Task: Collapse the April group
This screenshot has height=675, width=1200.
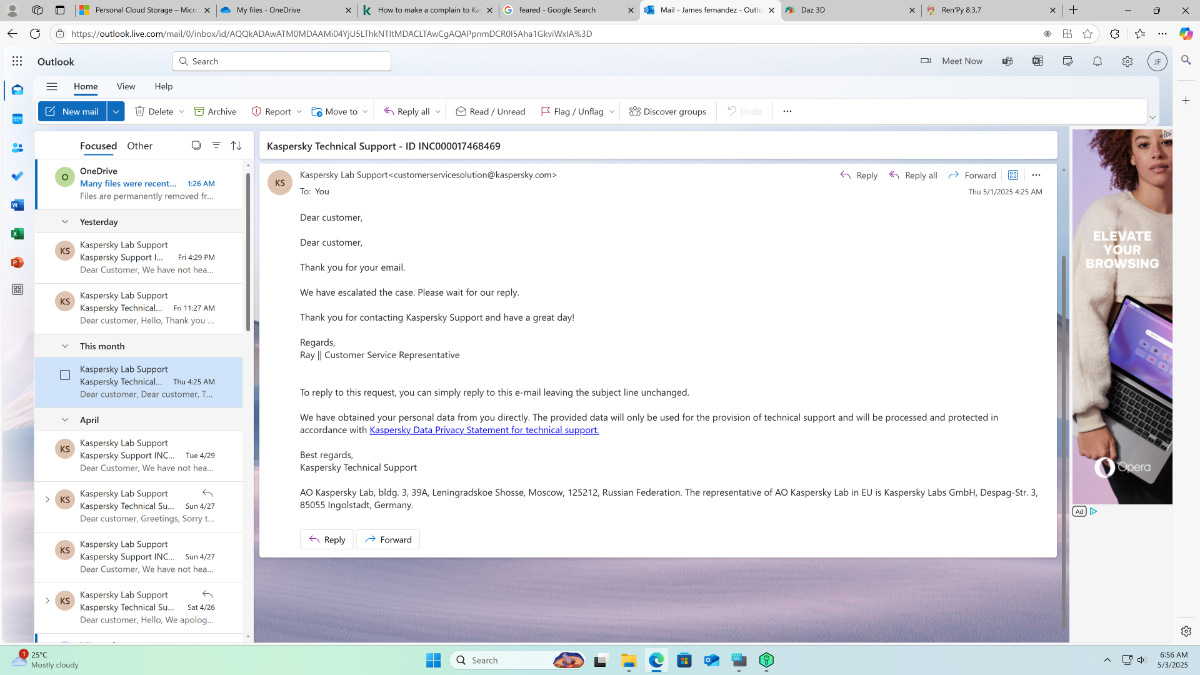Action: click(65, 420)
